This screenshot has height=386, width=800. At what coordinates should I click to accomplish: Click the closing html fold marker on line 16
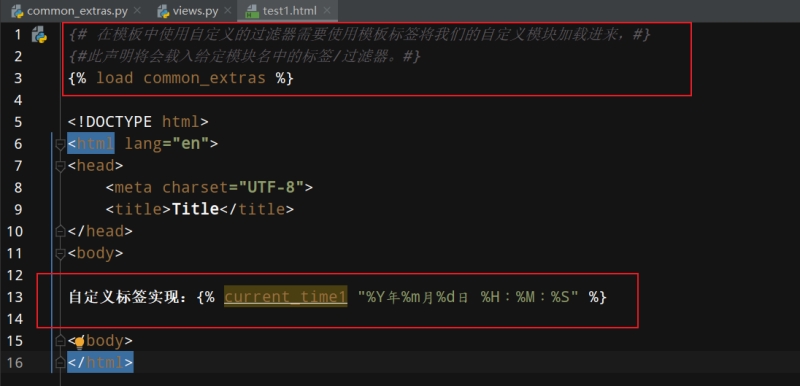(x=60, y=363)
